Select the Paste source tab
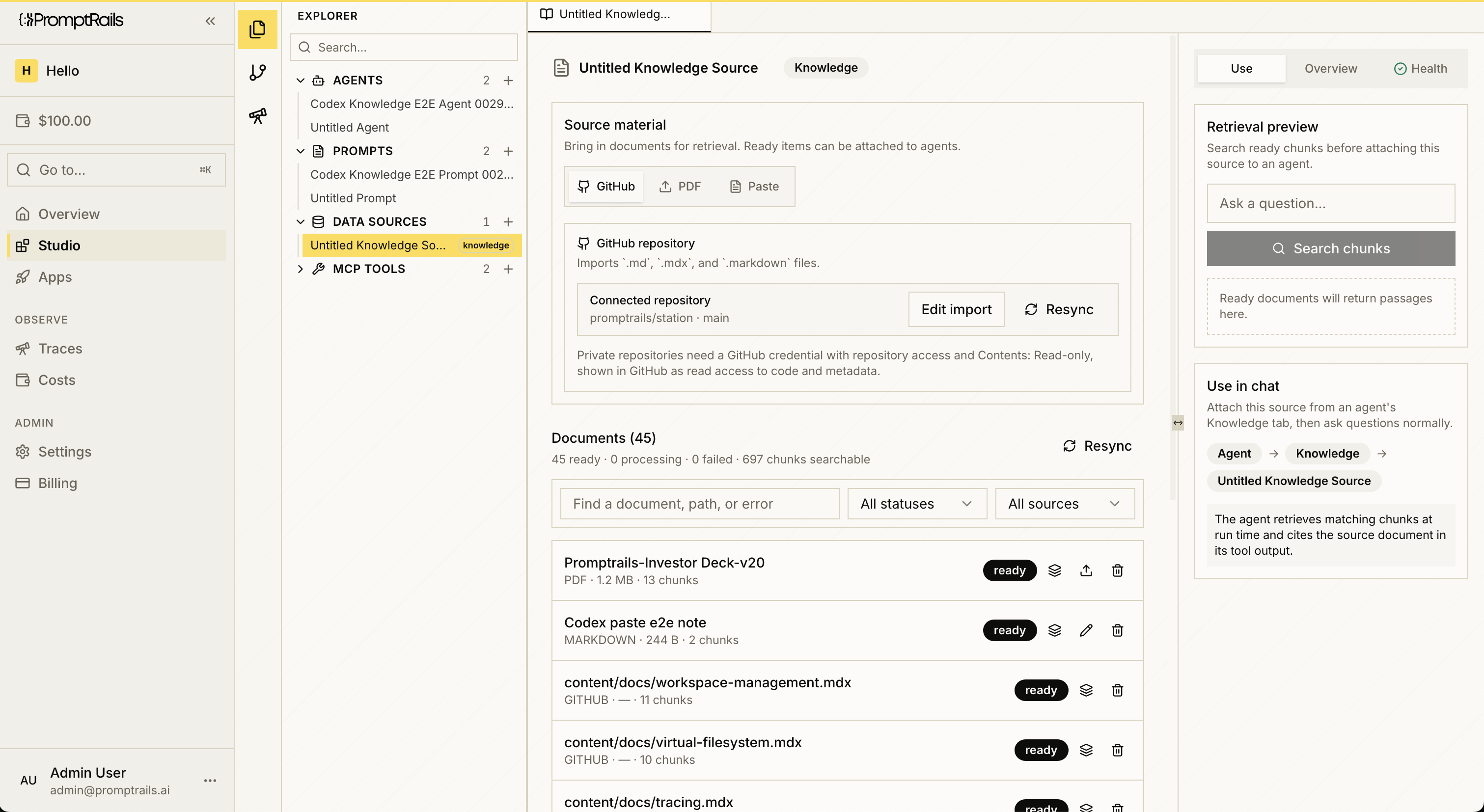Screen dimensions: 1484x812 [755, 187]
